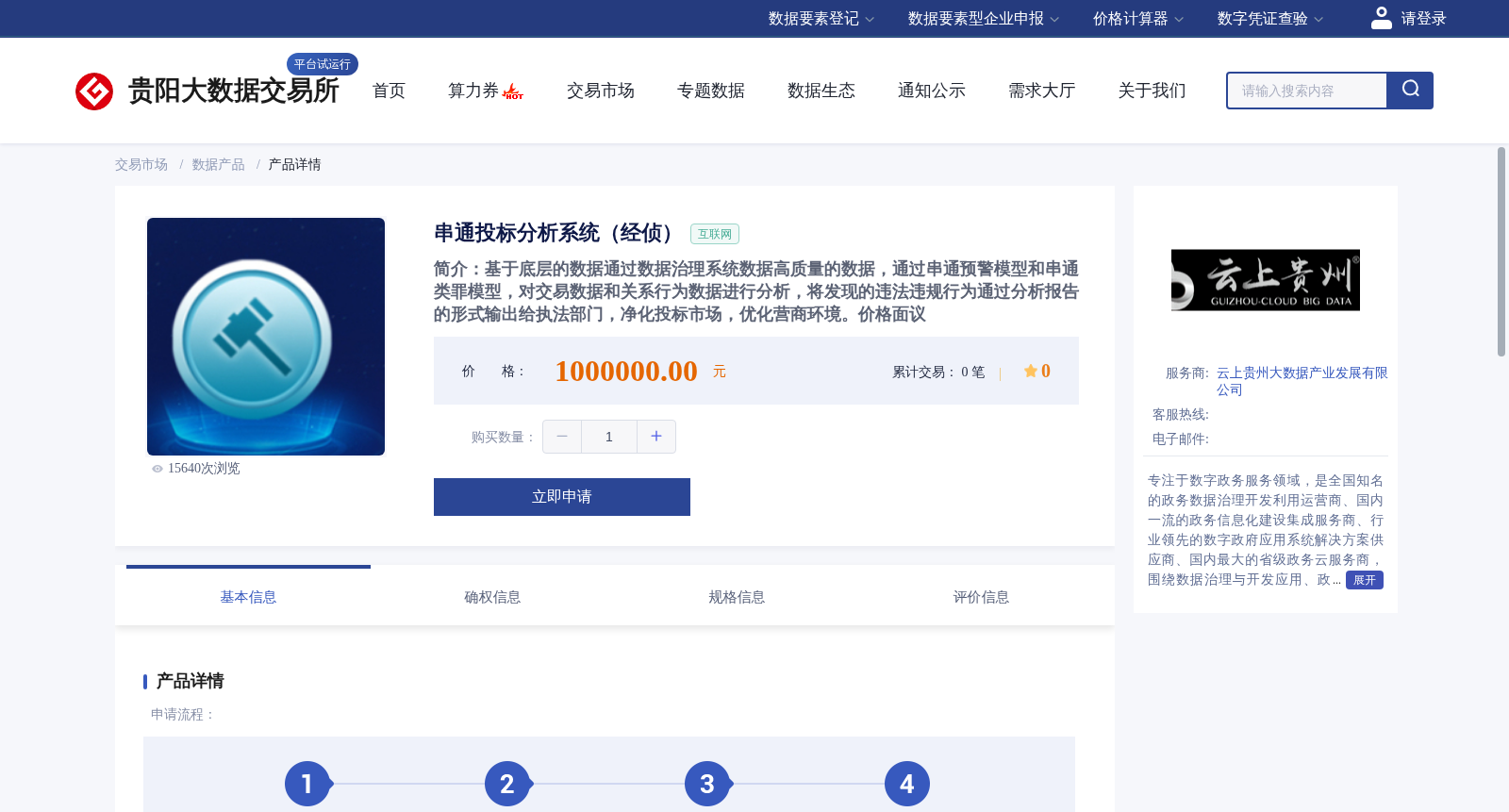Viewport: 1509px width, 812px height.
Task: Click the orange star favorite icon
Action: point(1031,372)
